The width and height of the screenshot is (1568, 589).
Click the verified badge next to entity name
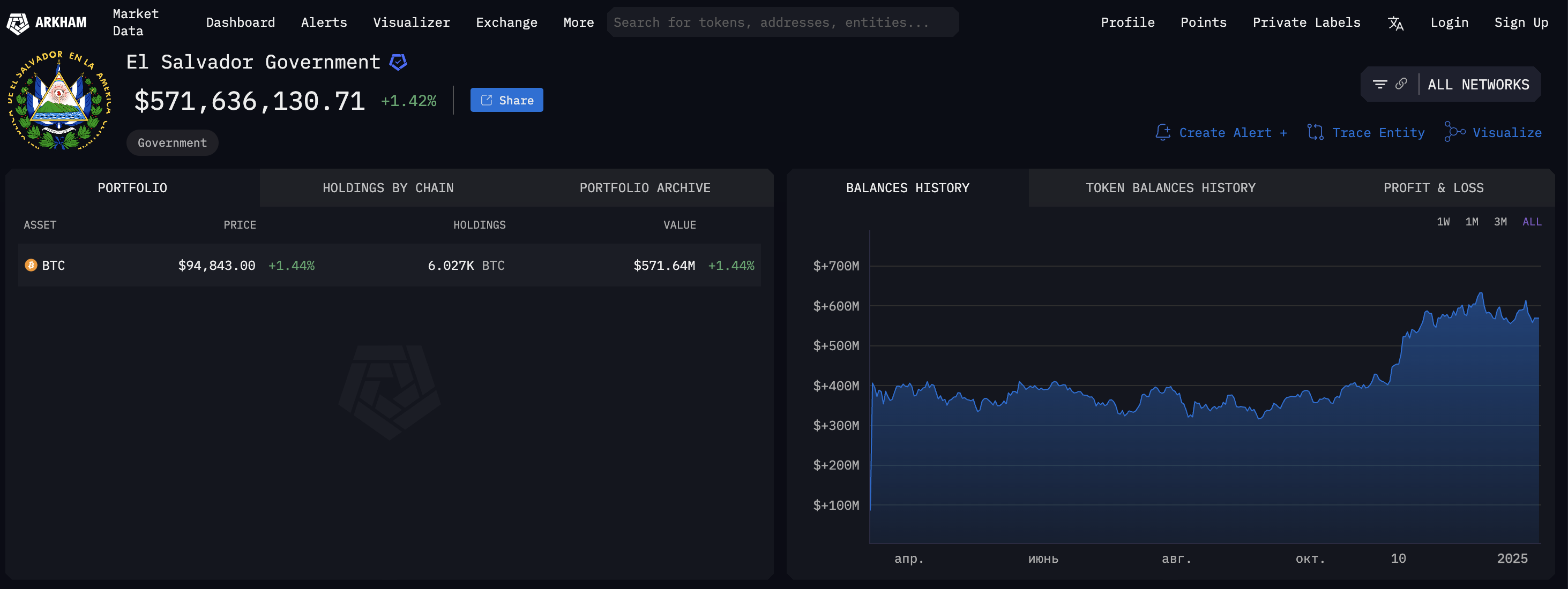tap(398, 62)
